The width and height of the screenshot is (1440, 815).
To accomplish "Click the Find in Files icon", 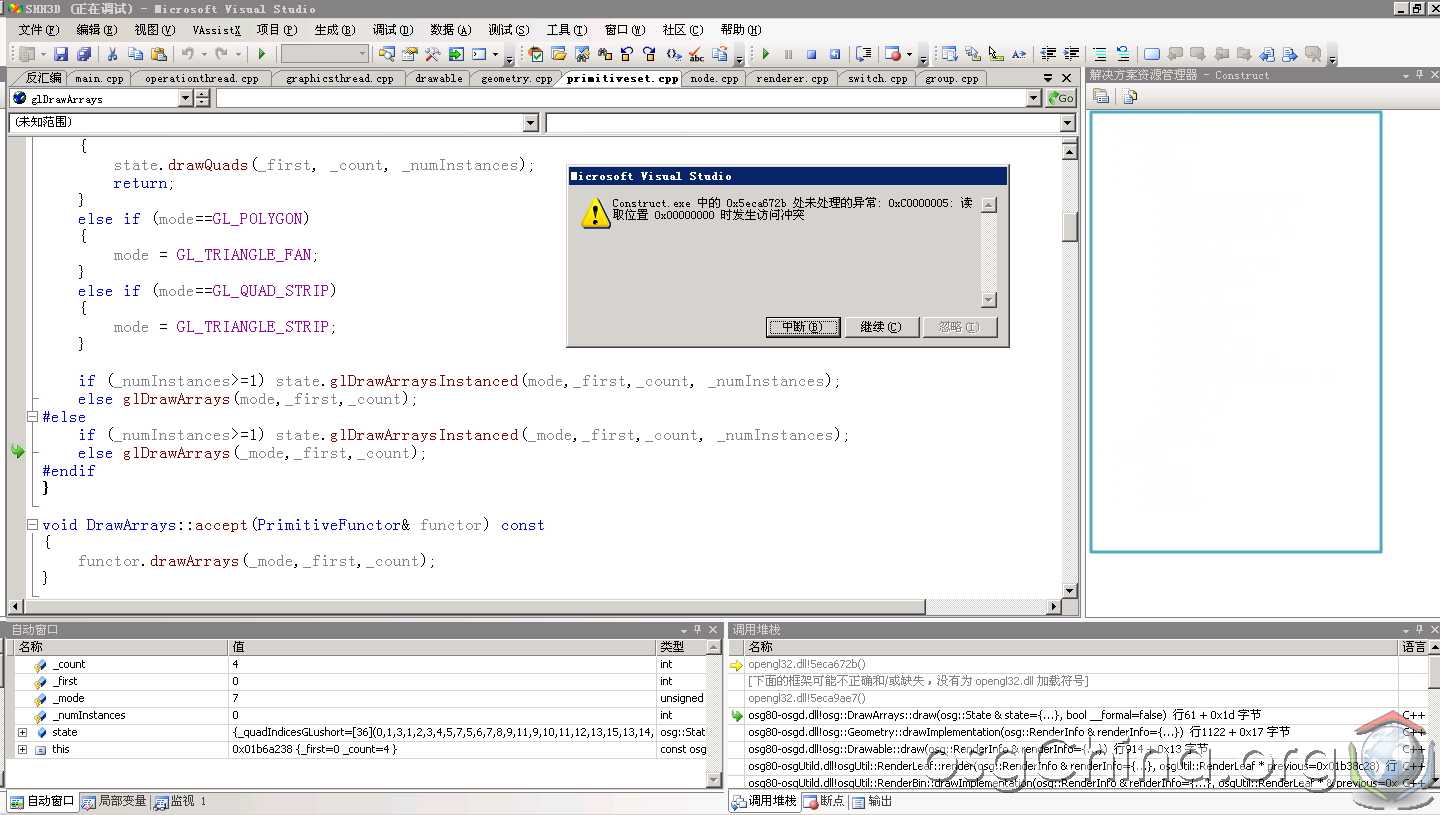I will click(x=386, y=54).
